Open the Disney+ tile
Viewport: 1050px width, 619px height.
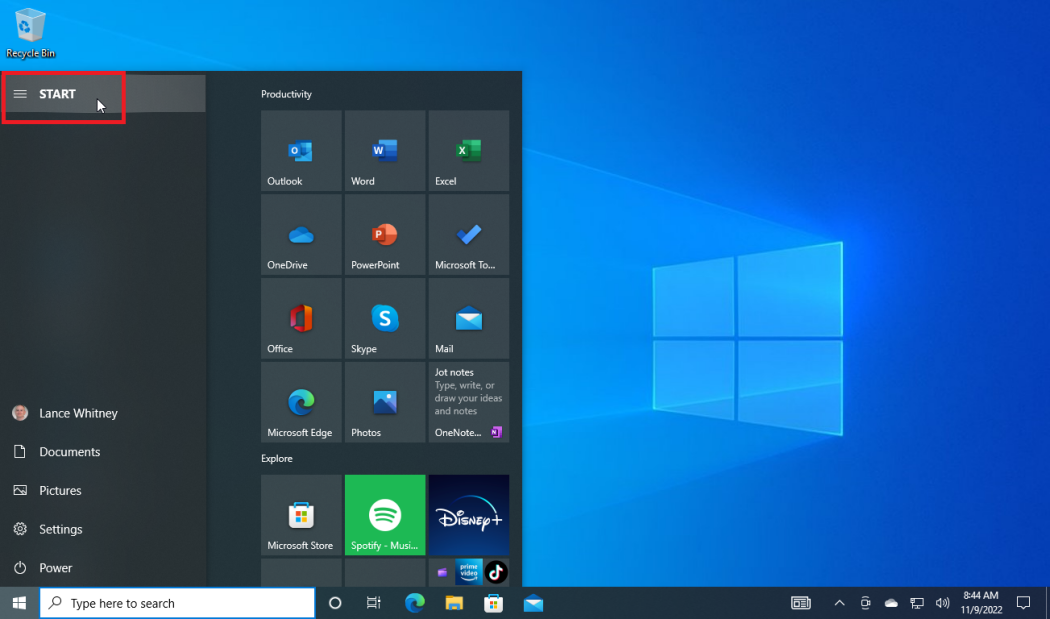tap(469, 515)
